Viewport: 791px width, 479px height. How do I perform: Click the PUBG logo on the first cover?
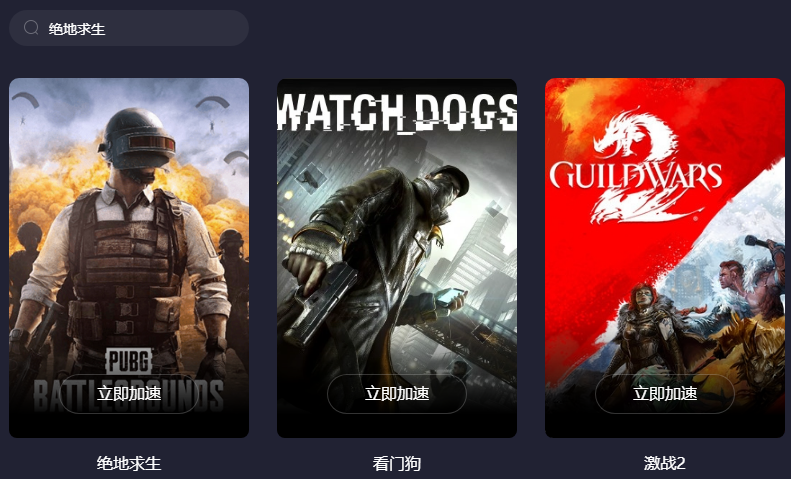click(129, 361)
